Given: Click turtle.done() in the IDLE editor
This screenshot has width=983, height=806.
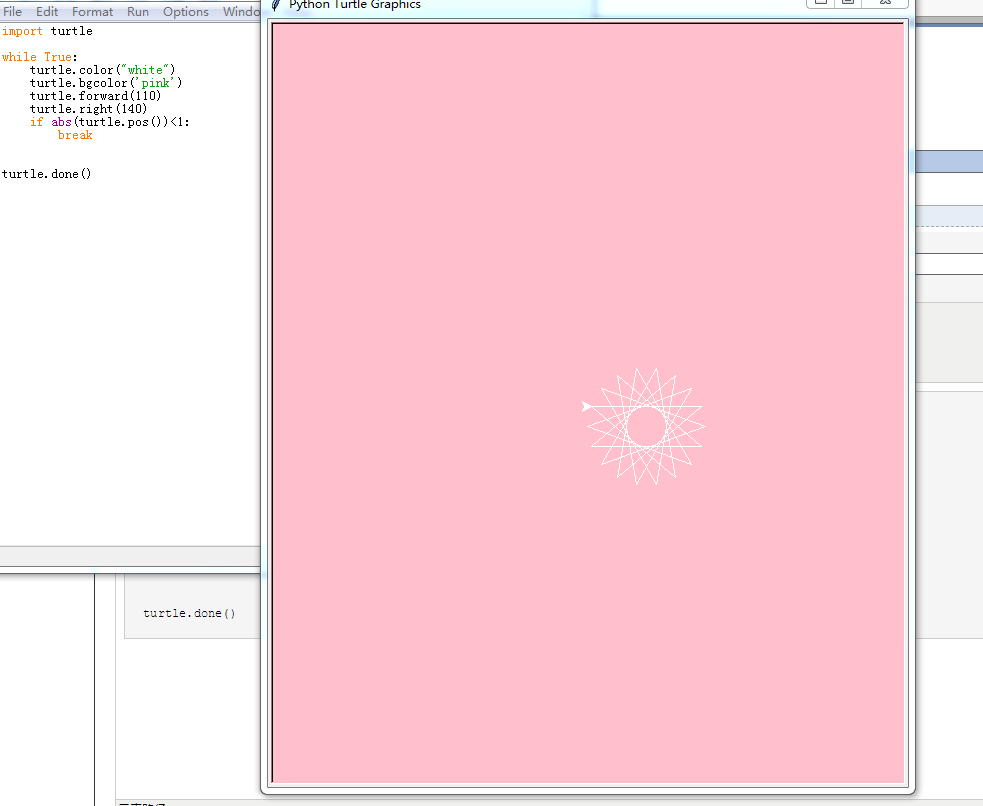Looking at the screenshot, I should tap(47, 174).
